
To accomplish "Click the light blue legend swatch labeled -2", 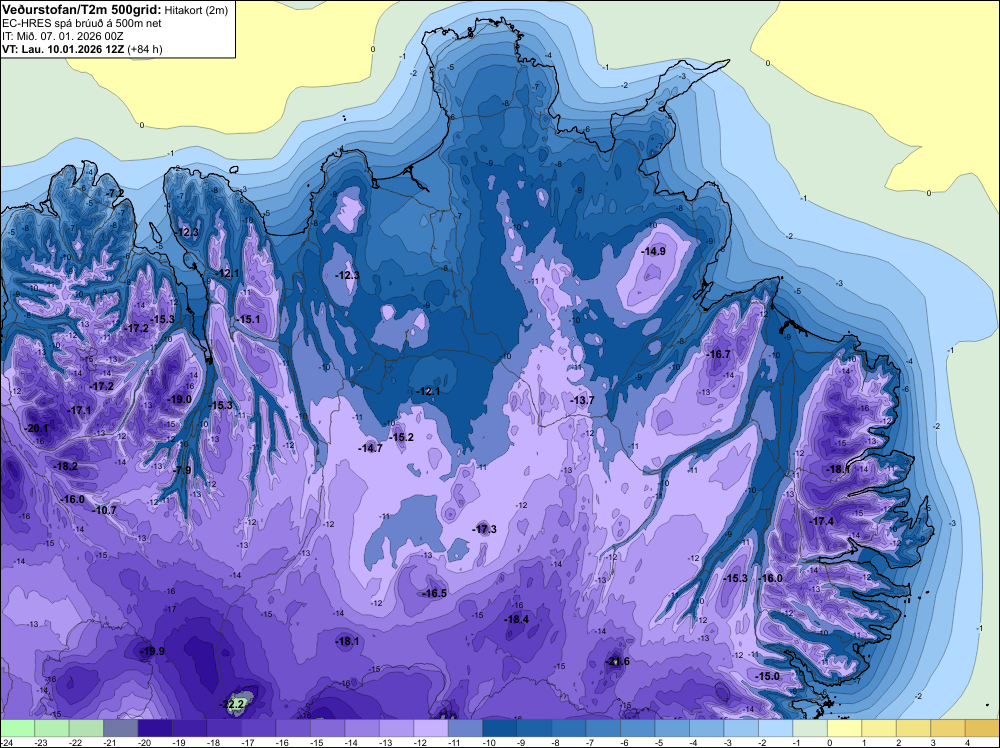I will tap(775, 728).
